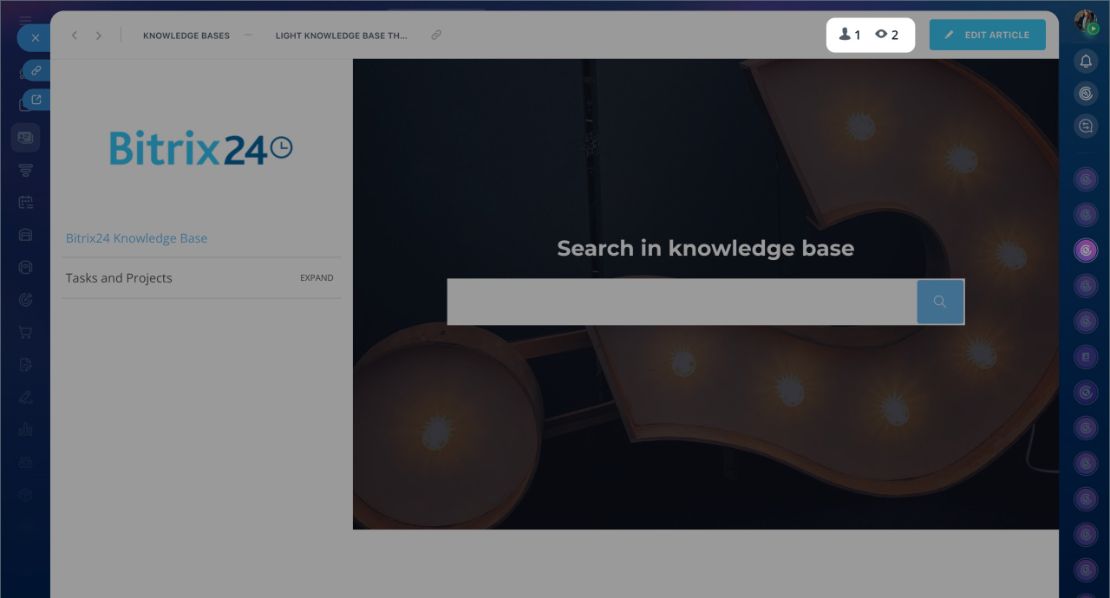Focus the knowledge base search field
This screenshot has height=598, width=1110.
tap(682, 301)
